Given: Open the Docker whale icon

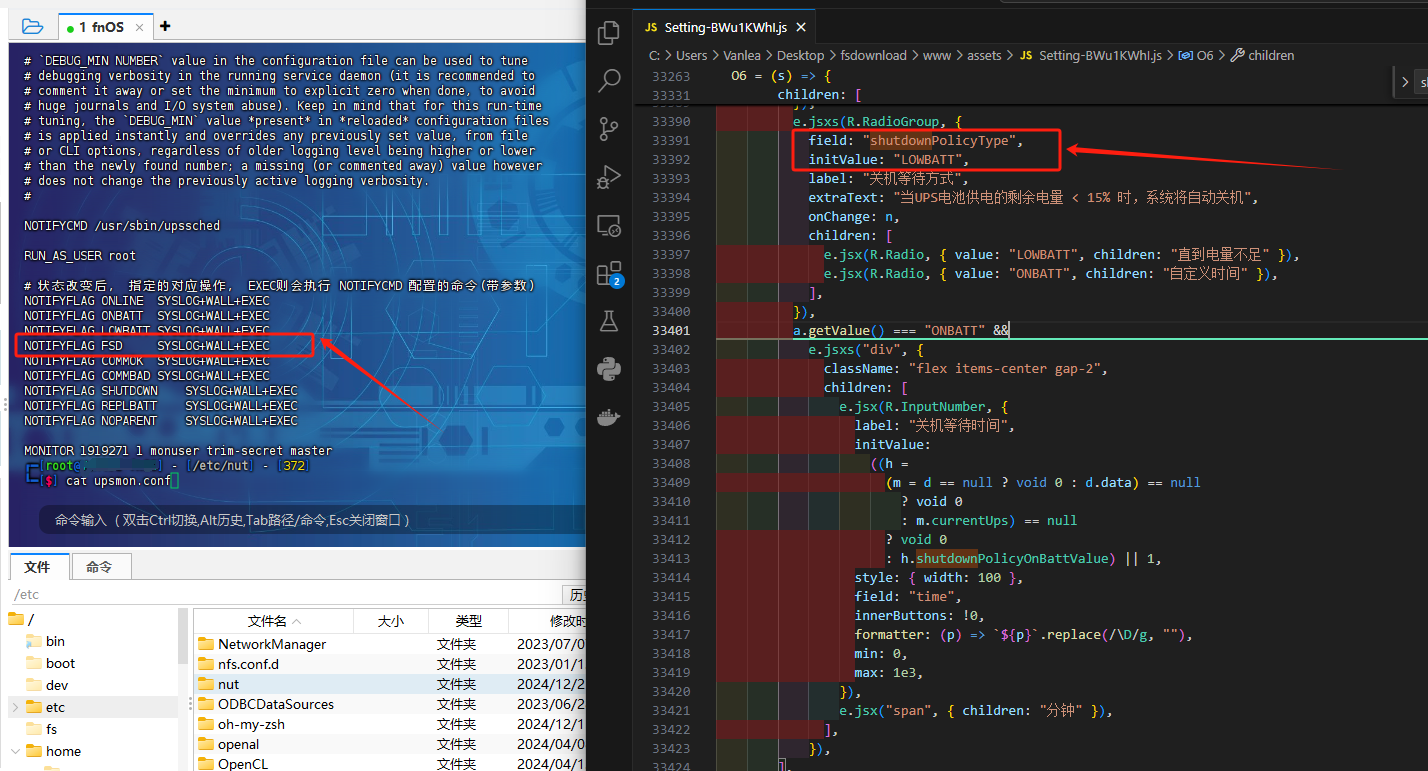Looking at the screenshot, I should click(x=608, y=417).
